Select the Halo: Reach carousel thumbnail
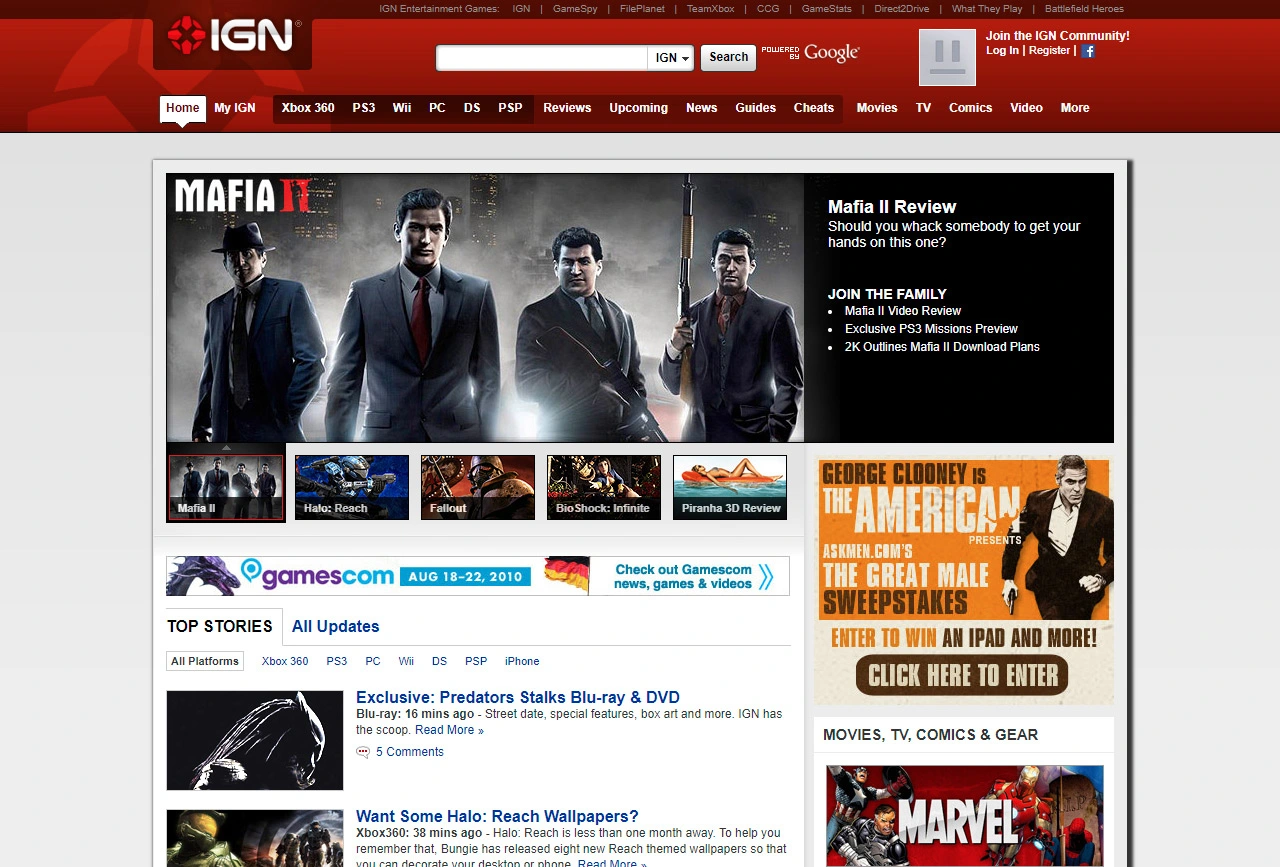1280x867 pixels. pyautogui.click(x=352, y=487)
